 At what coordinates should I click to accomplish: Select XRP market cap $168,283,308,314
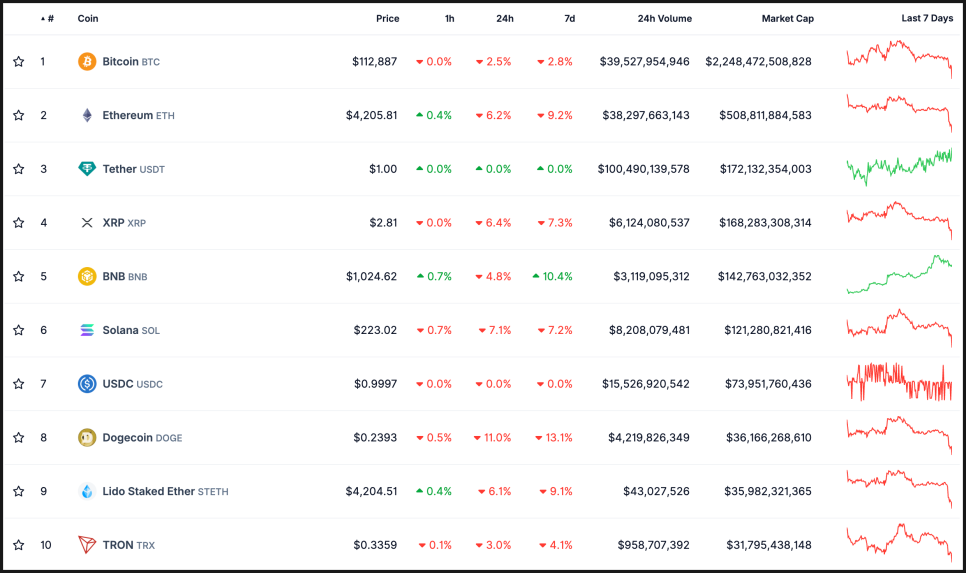pos(765,222)
